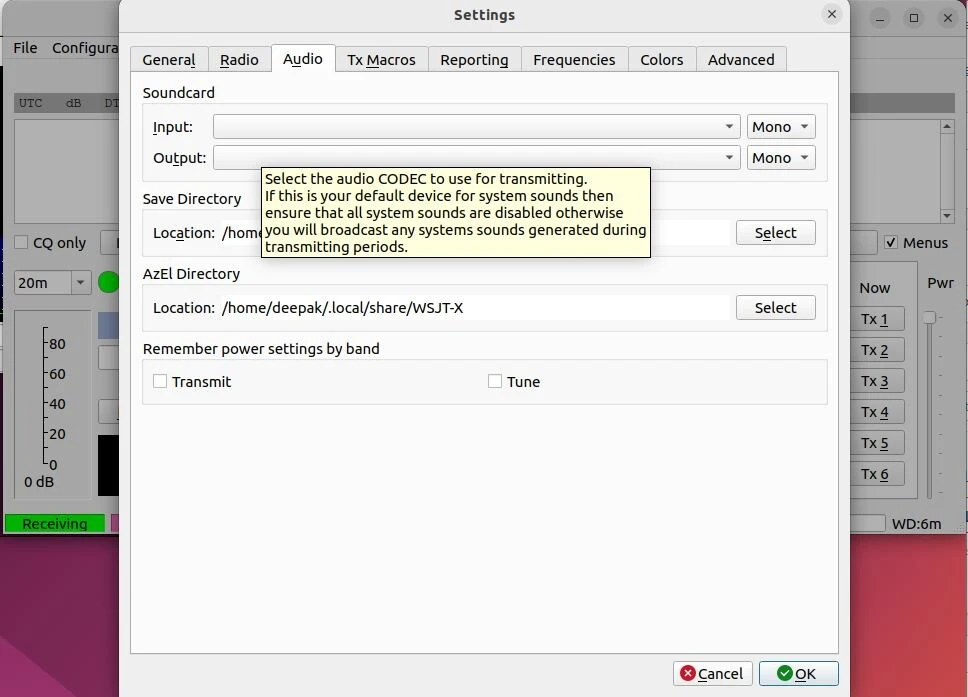Close the Settings dialog with X icon
968x697 pixels.
(831, 14)
